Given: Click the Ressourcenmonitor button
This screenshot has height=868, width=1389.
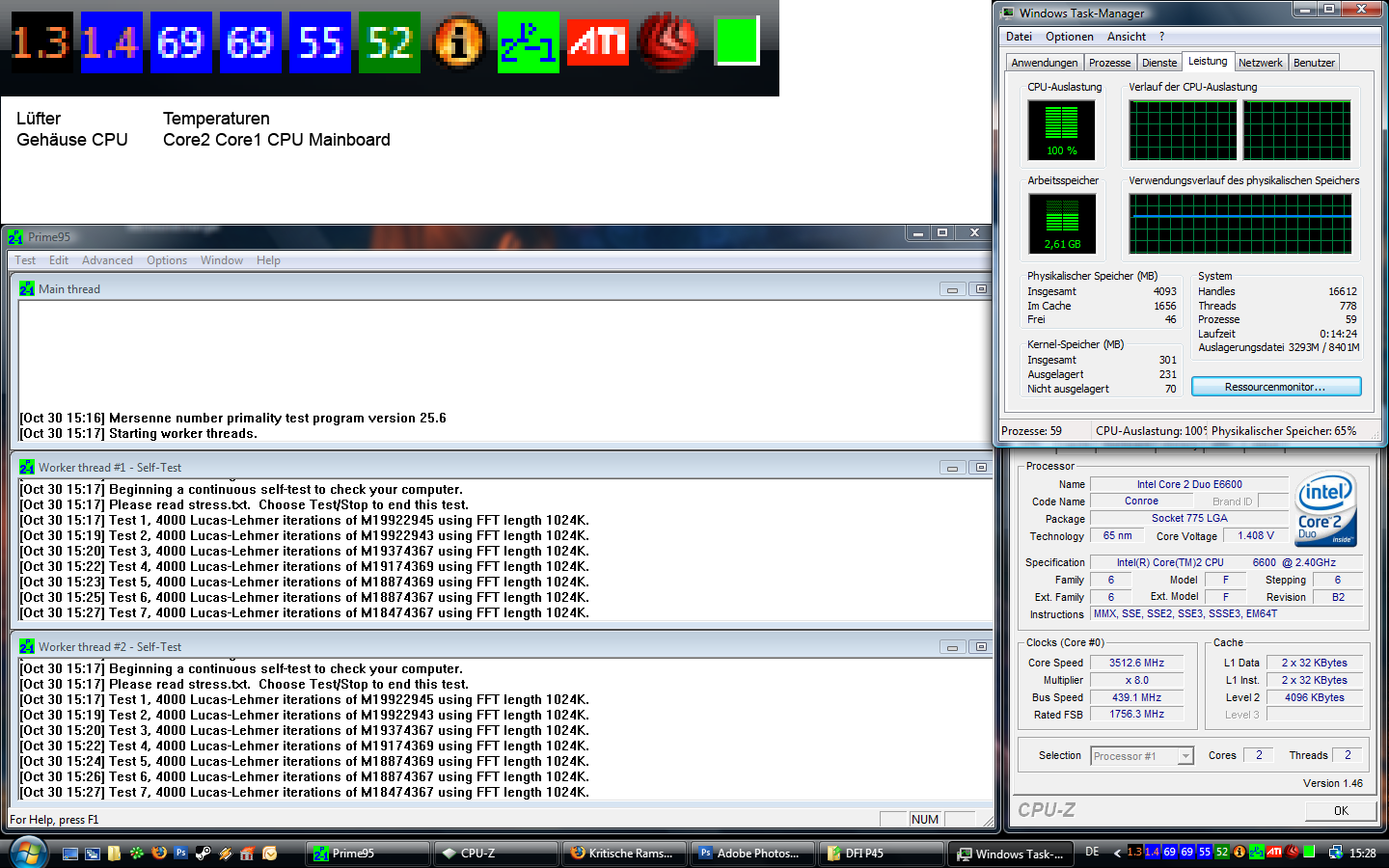Looking at the screenshot, I should [x=1276, y=387].
